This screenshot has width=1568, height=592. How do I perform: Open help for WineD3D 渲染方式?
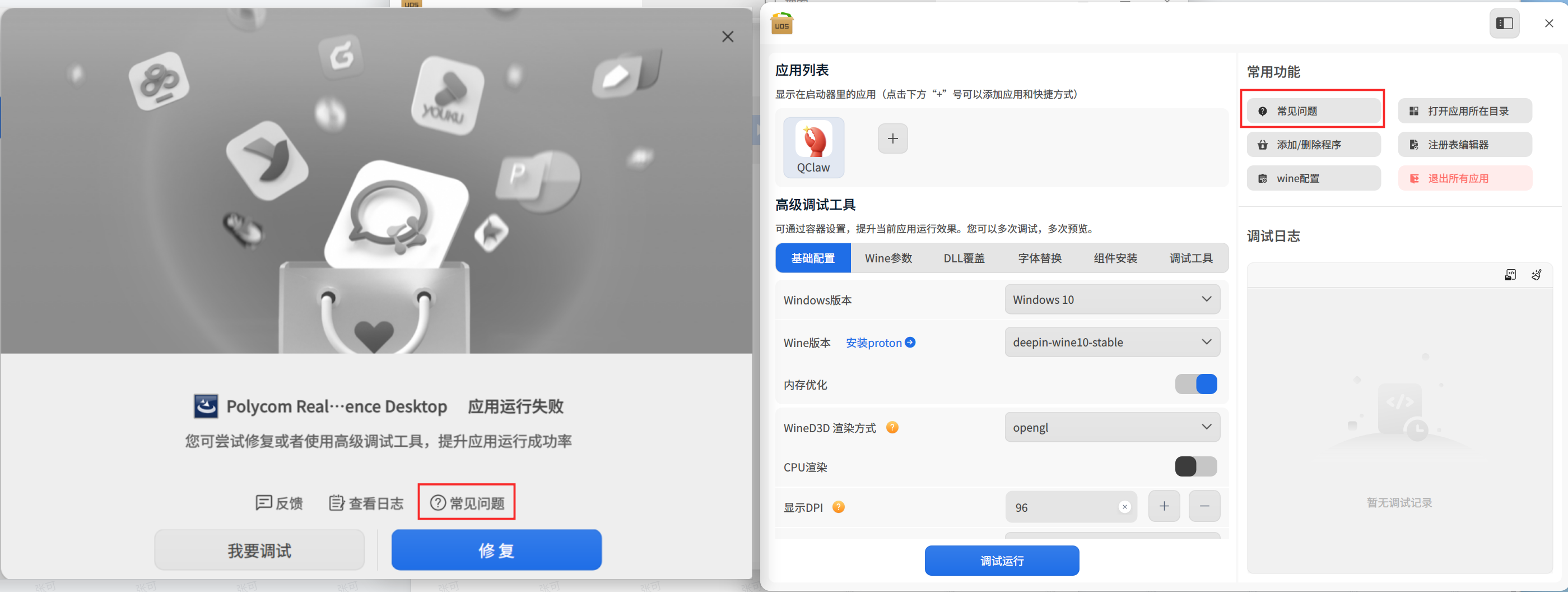(x=892, y=428)
